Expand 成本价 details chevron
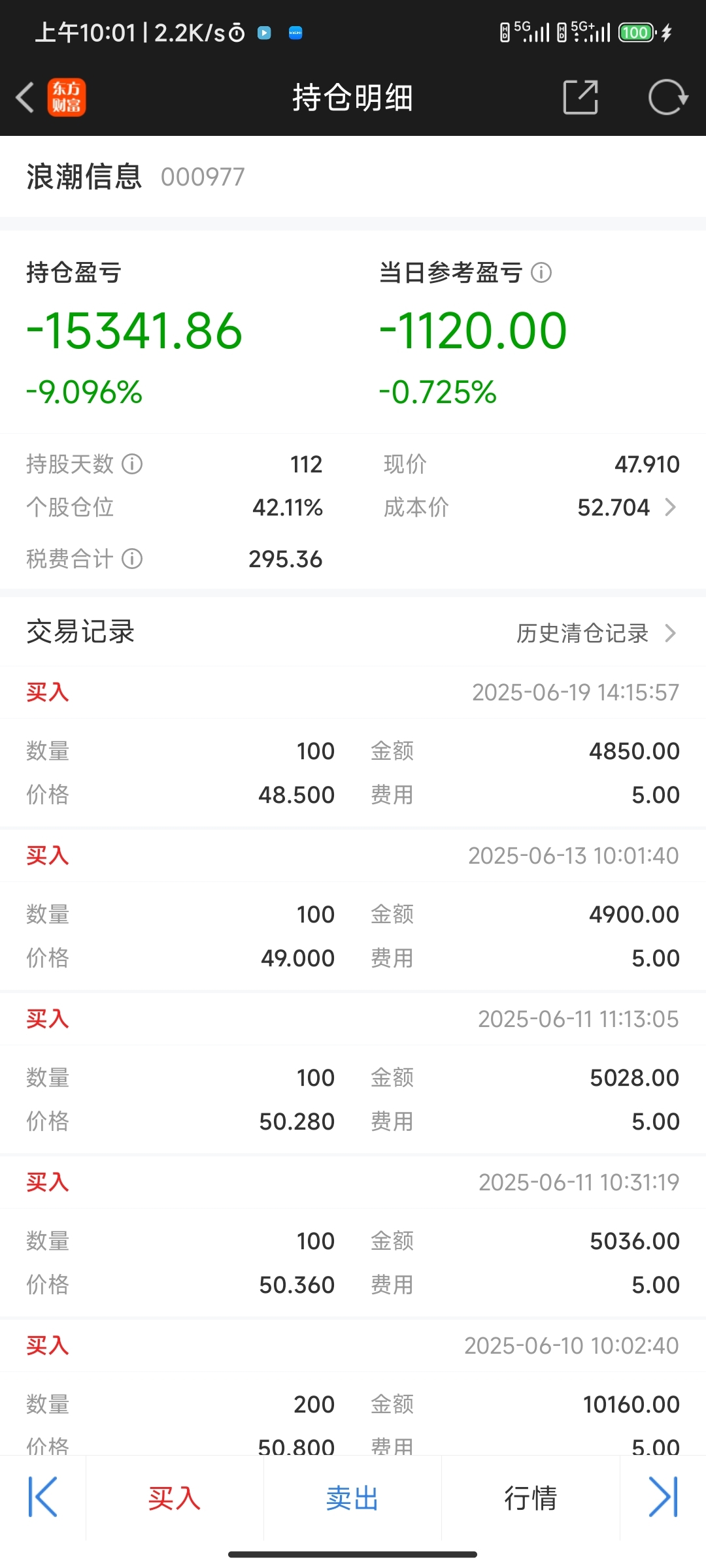Image resolution: width=706 pixels, height=1568 pixels. (x=670, y=507)
